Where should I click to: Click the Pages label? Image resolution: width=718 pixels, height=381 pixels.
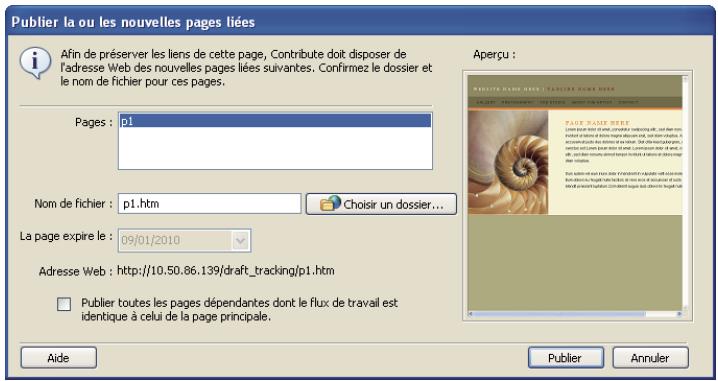click(x=94, y=122)
